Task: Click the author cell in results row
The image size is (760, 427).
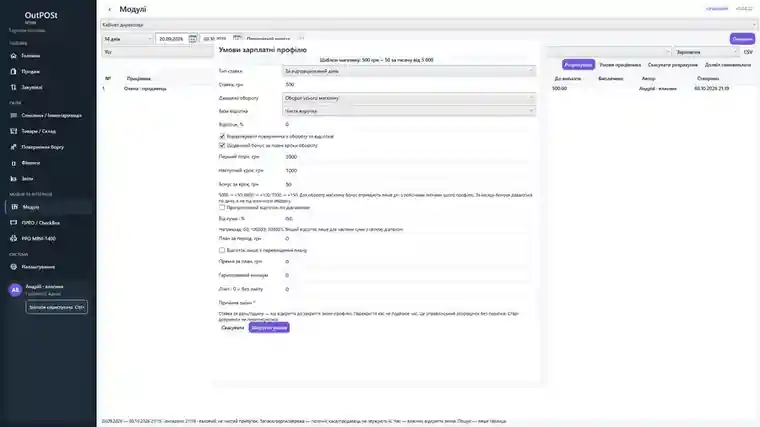Action: [x=658, y=89]
